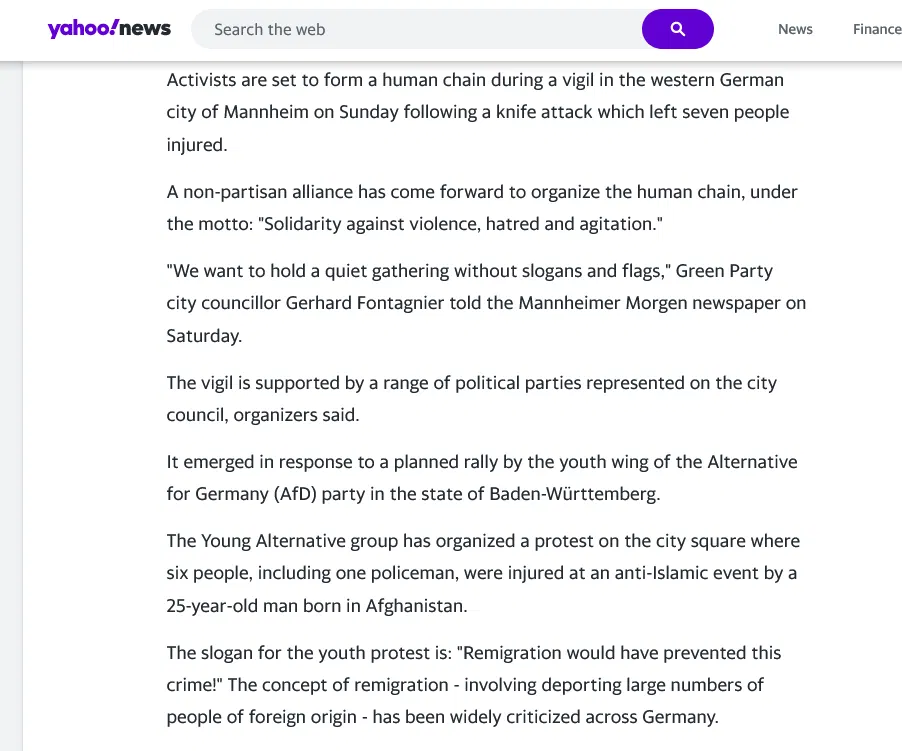Click the text '25-year-old man born in Afghanistan'
This screenshot has height=751, width=902.
[x=316, y=606]
